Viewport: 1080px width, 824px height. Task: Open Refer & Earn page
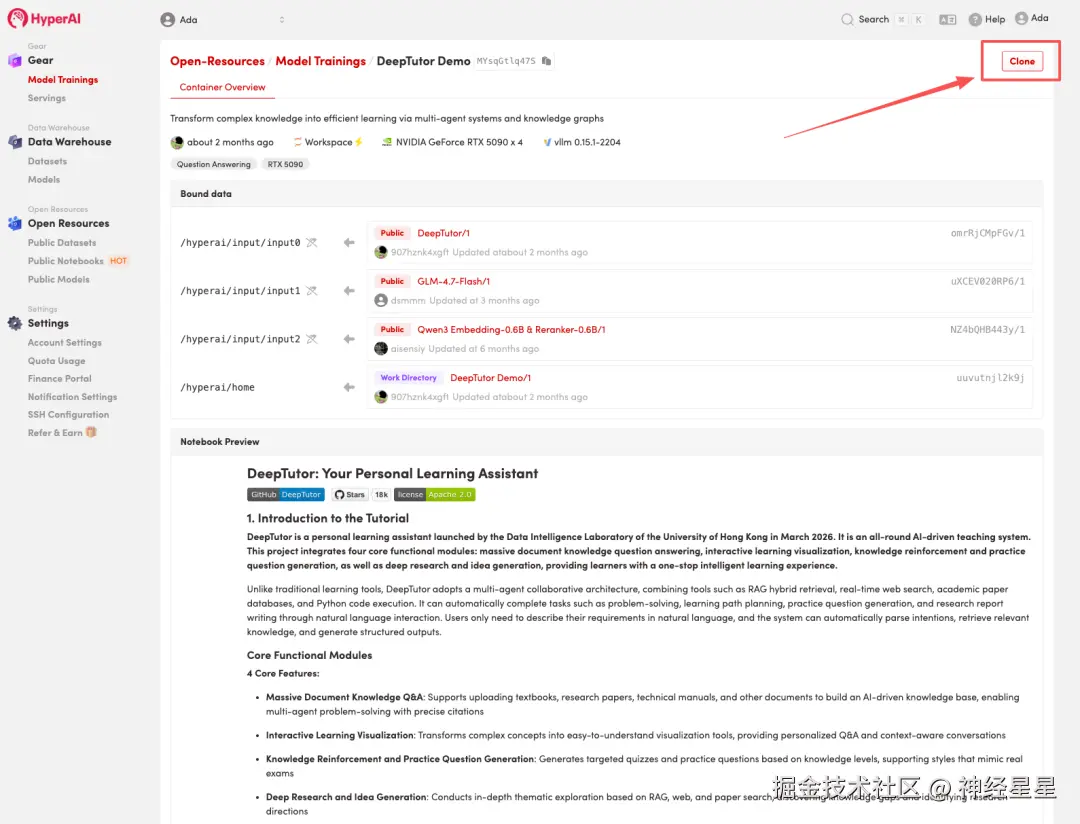(x=55, y=433)
